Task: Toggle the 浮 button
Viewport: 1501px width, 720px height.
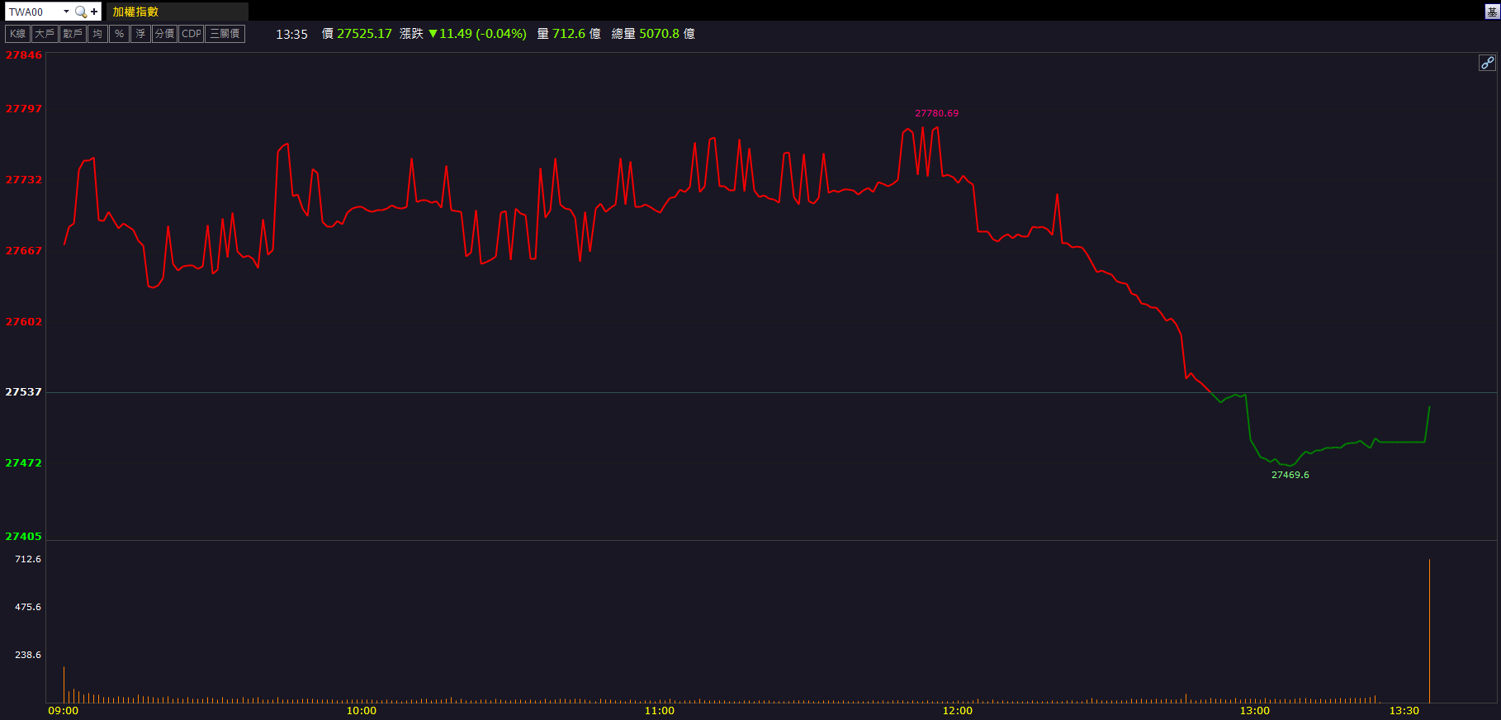Action: point(141,34)
